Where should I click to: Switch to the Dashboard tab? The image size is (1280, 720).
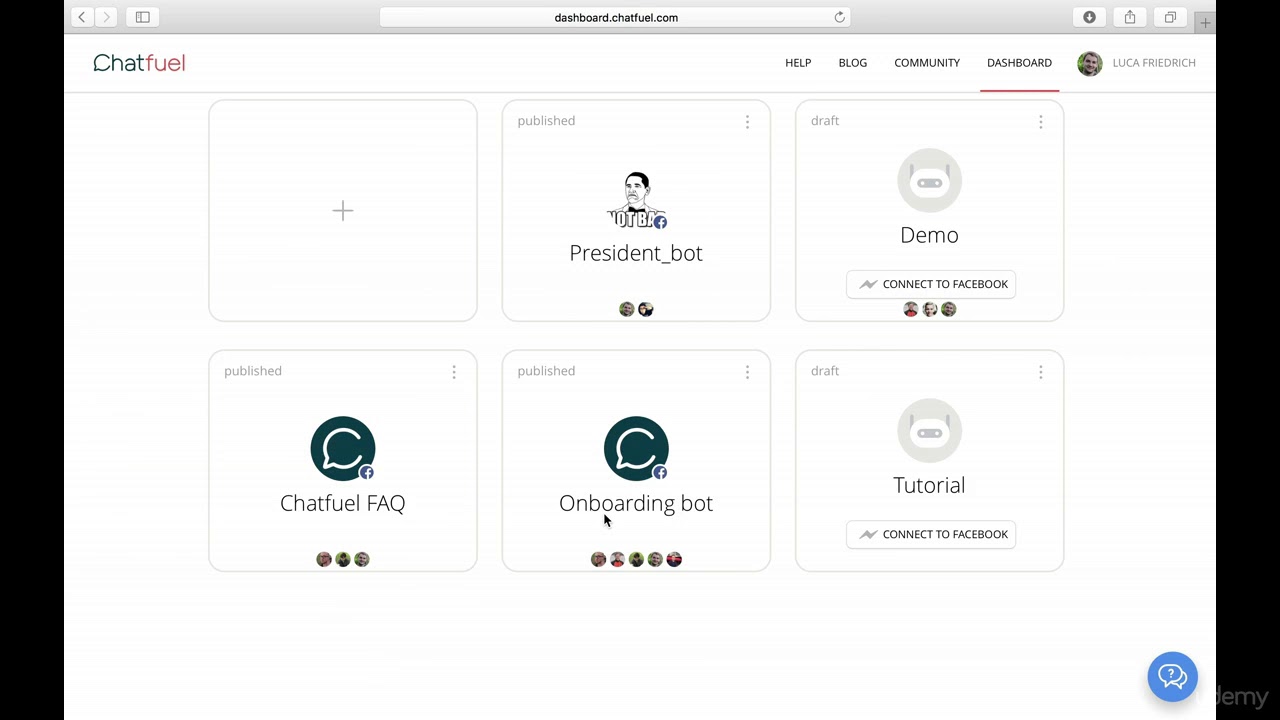(1019, 63)
